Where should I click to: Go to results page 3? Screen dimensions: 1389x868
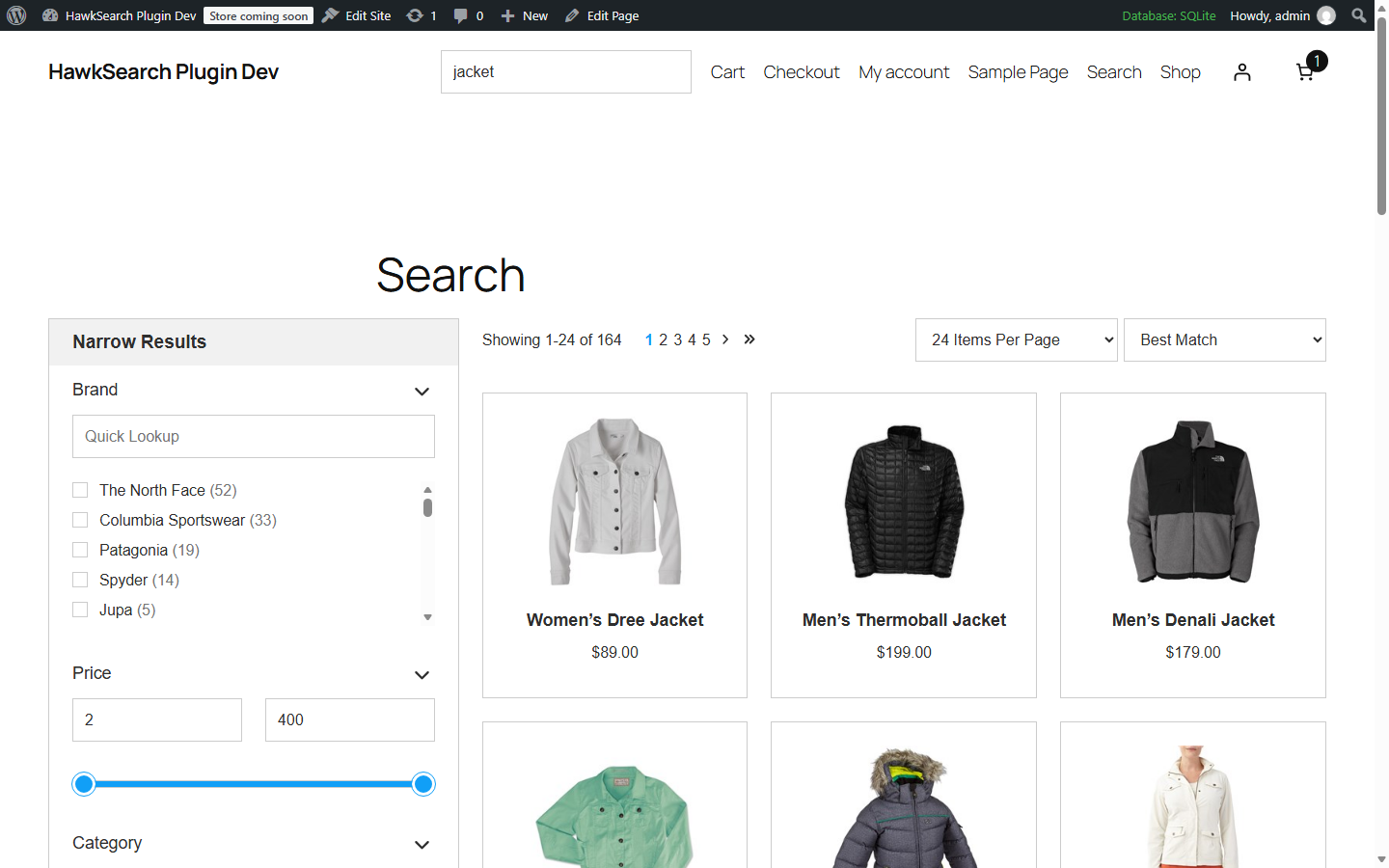pyautogui.click(x=678, y=339)
